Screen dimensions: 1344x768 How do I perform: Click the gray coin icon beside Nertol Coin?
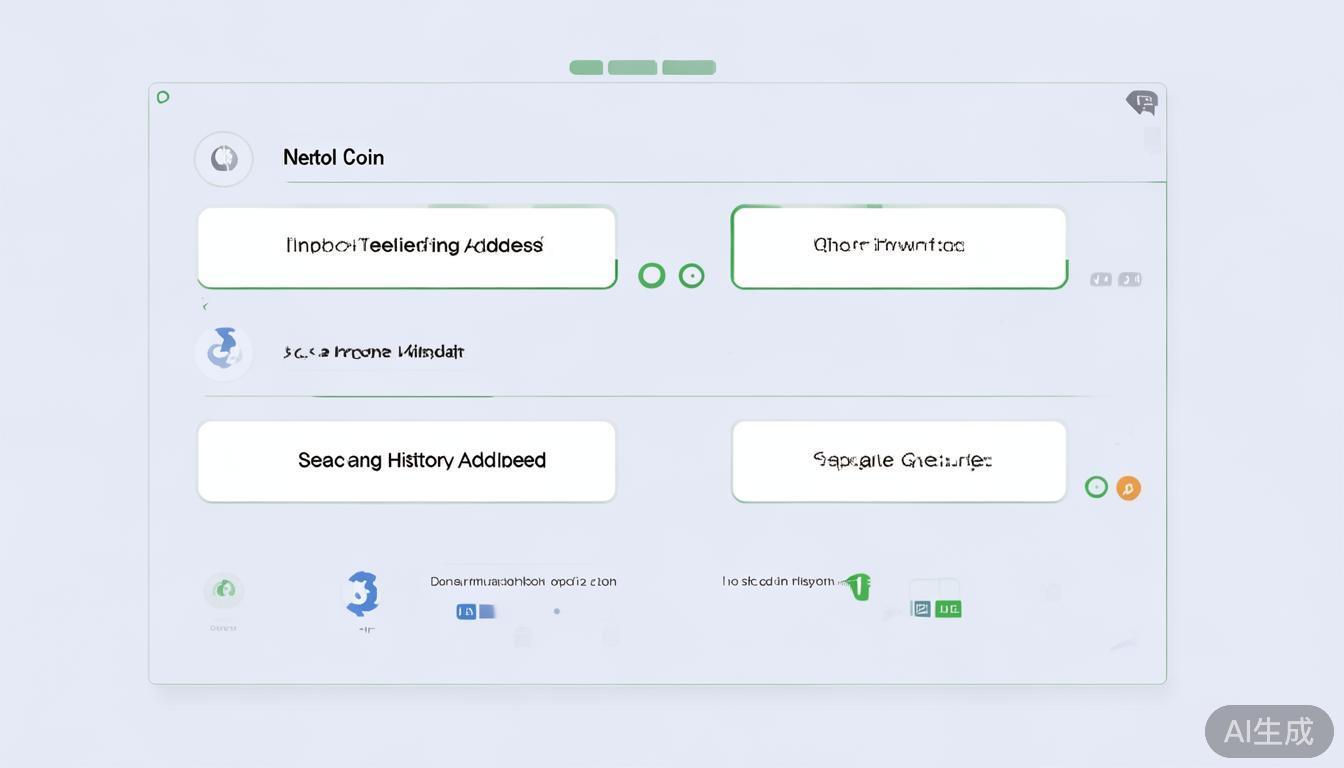[223, 159]
